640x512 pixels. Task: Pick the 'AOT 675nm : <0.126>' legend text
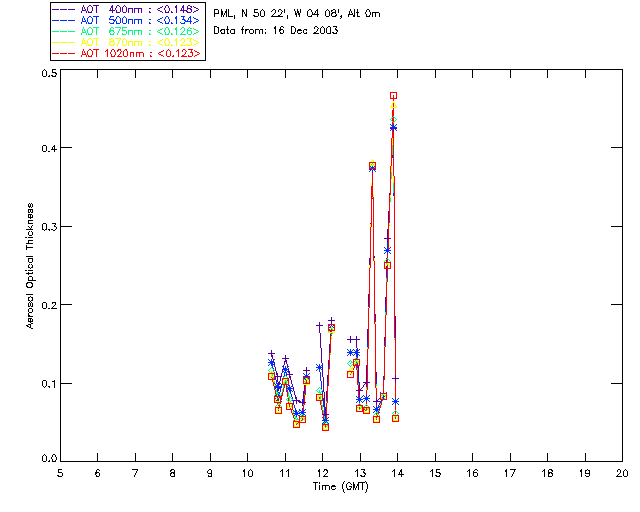point(140,31)
